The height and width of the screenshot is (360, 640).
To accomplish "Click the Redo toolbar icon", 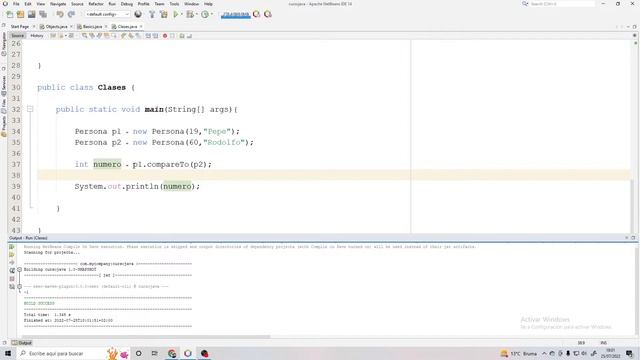I will pos(71,14).
